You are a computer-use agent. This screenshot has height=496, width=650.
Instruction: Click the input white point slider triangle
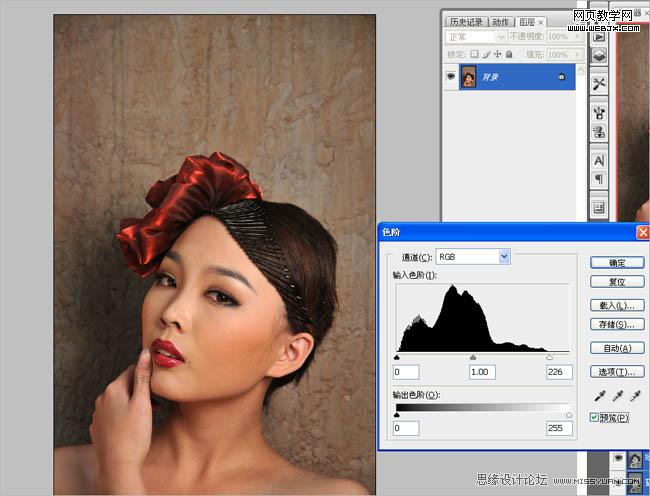tap(549, 356)
